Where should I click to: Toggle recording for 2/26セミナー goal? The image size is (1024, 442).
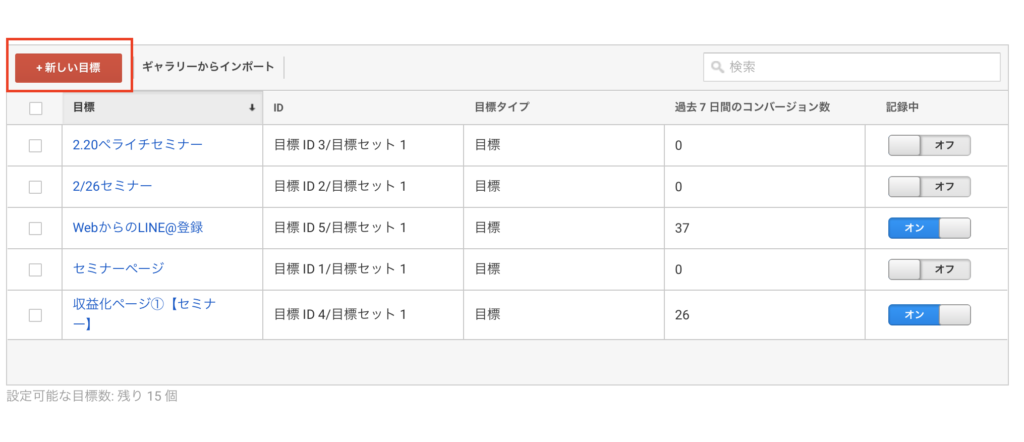(x=929, y=186)
